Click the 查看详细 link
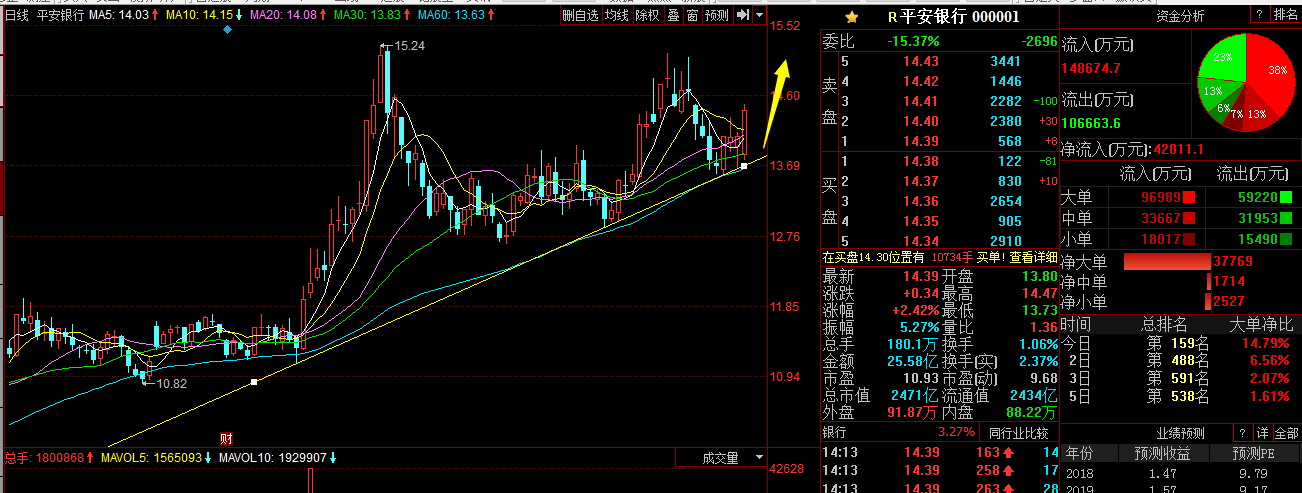 tap(1032, 258)
